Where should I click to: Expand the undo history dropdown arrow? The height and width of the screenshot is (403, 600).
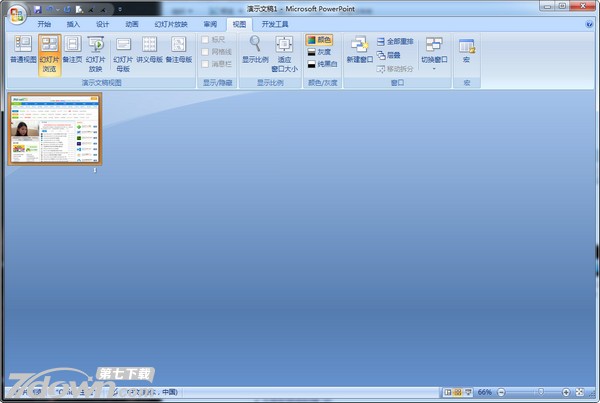(57, 10)
